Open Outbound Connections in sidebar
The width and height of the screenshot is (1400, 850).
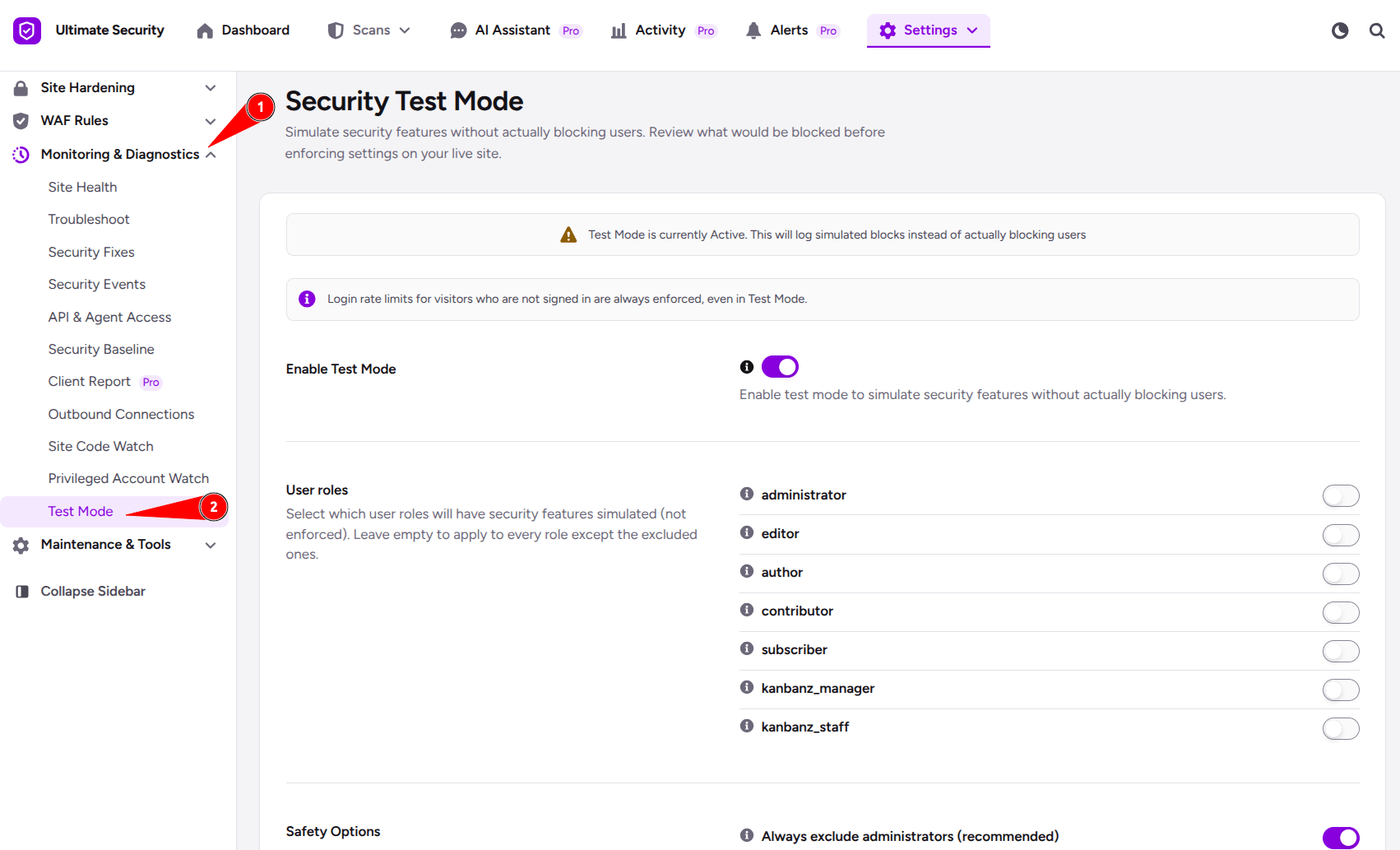(121, 415)
